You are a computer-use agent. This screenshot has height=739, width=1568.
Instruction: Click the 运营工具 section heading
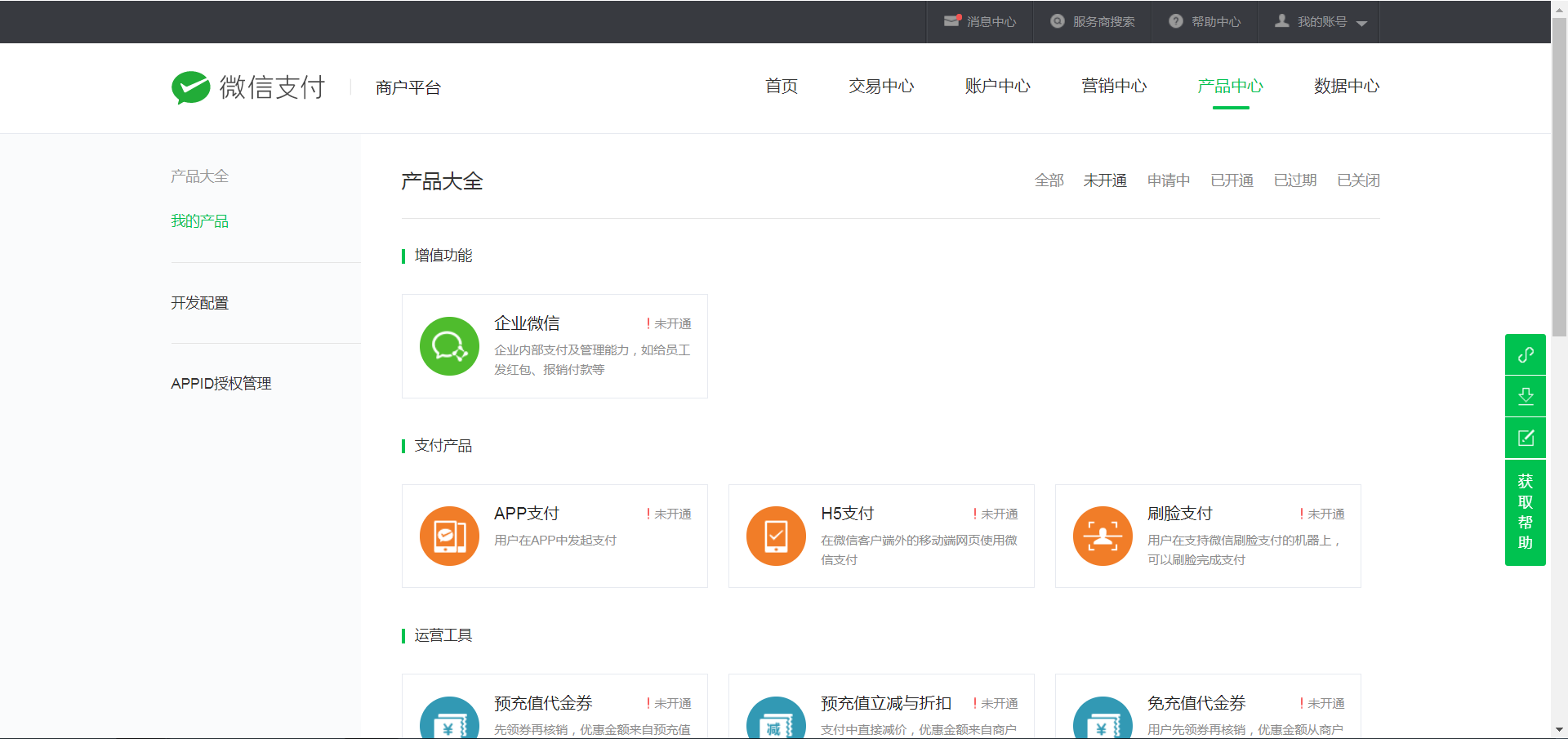coord(443,635)
